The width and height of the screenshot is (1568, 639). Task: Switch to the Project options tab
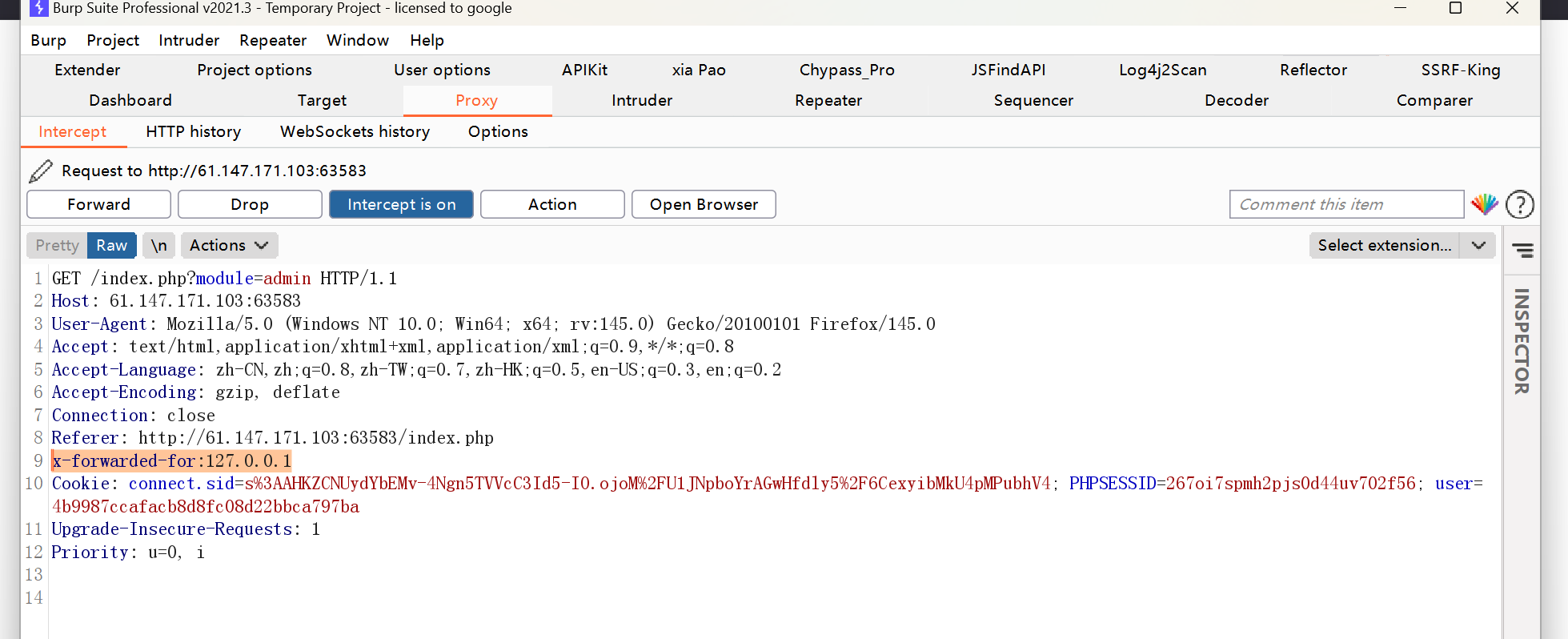pos(255,70)
